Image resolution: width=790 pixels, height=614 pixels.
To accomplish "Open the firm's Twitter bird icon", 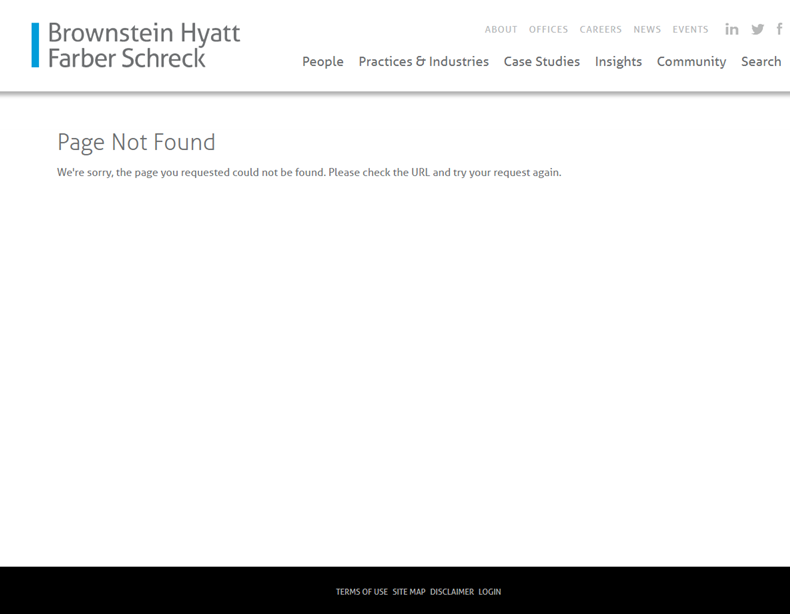I will coord(757,29).
